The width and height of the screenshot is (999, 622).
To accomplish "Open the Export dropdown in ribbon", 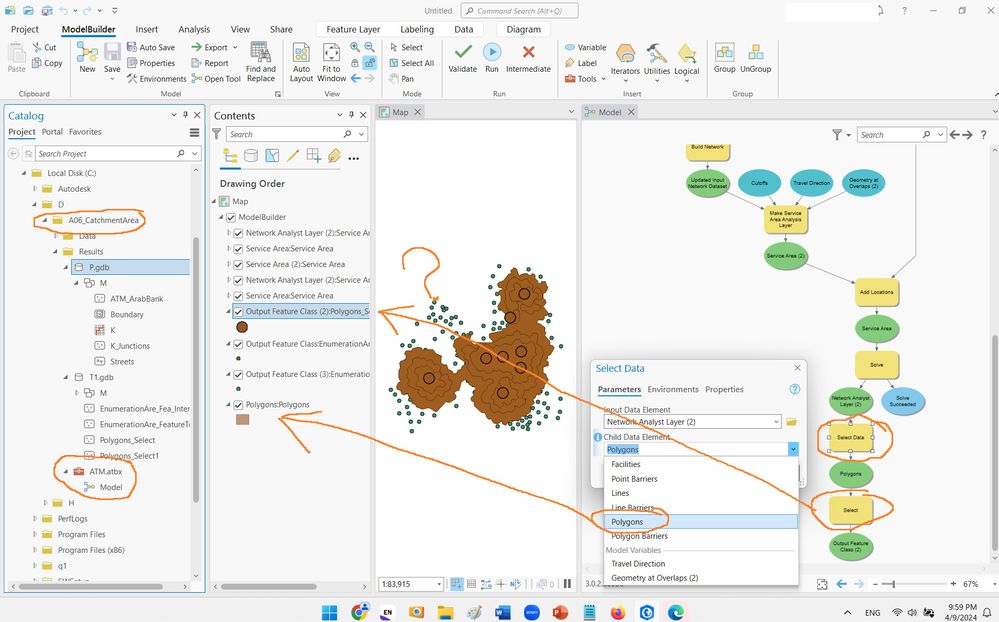I will click(235, 47).
